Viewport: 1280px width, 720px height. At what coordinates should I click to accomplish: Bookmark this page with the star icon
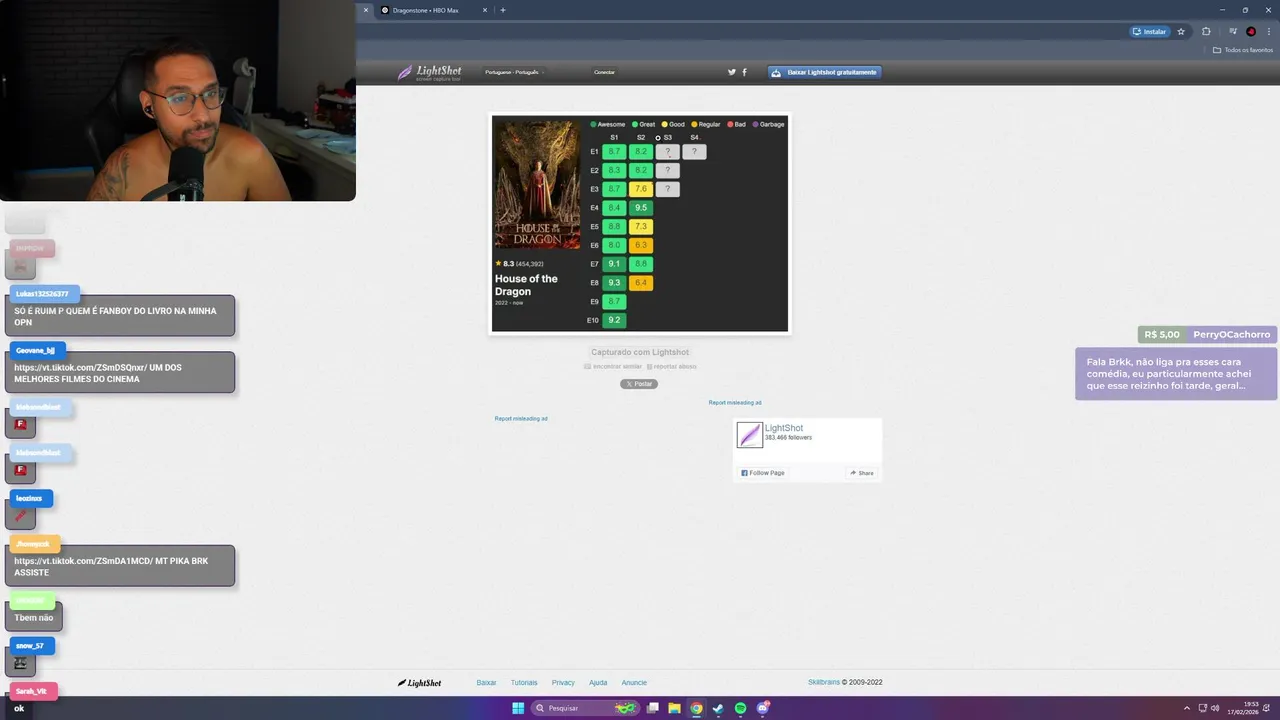(1181, 32)
